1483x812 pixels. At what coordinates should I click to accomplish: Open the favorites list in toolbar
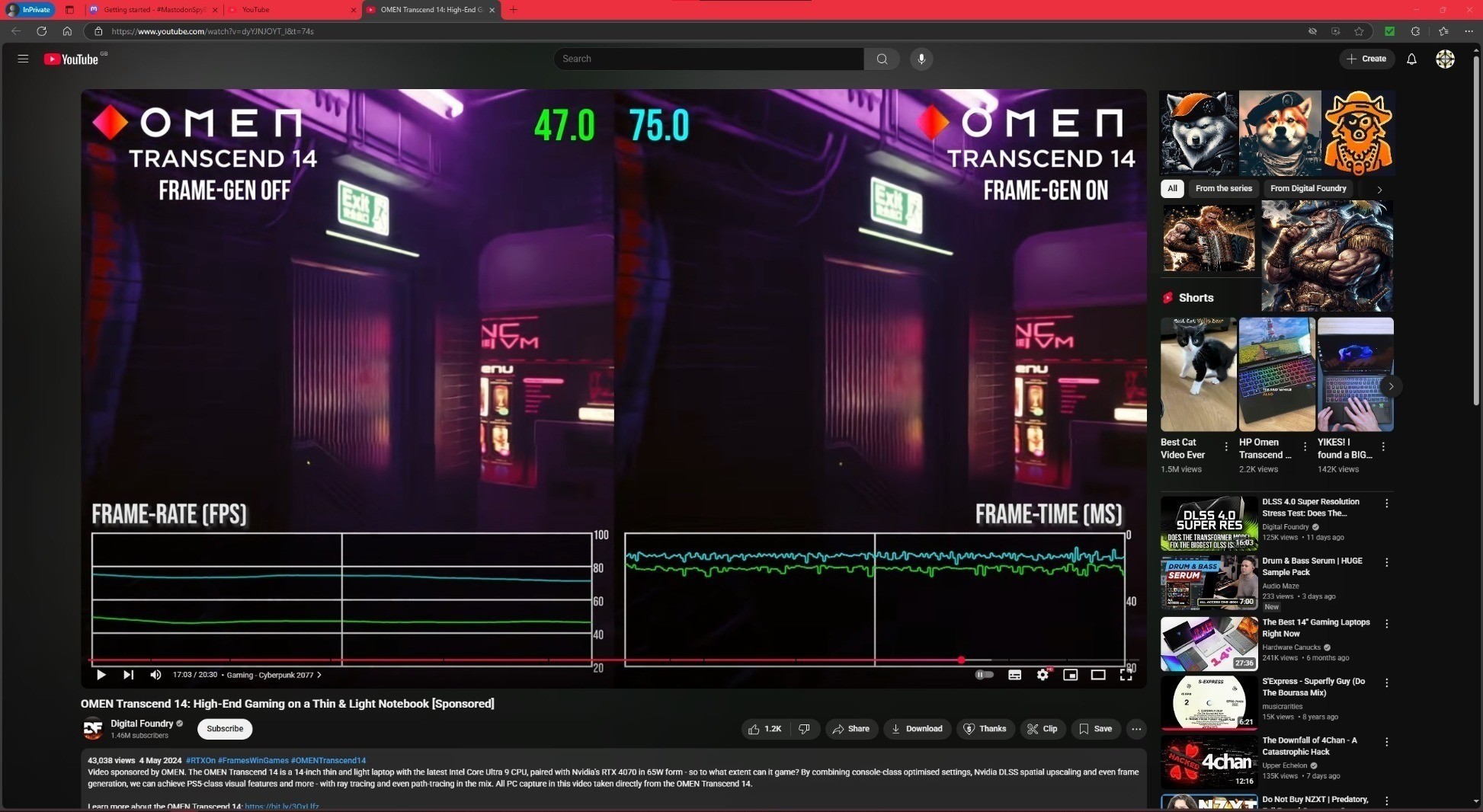(1443, 31)
